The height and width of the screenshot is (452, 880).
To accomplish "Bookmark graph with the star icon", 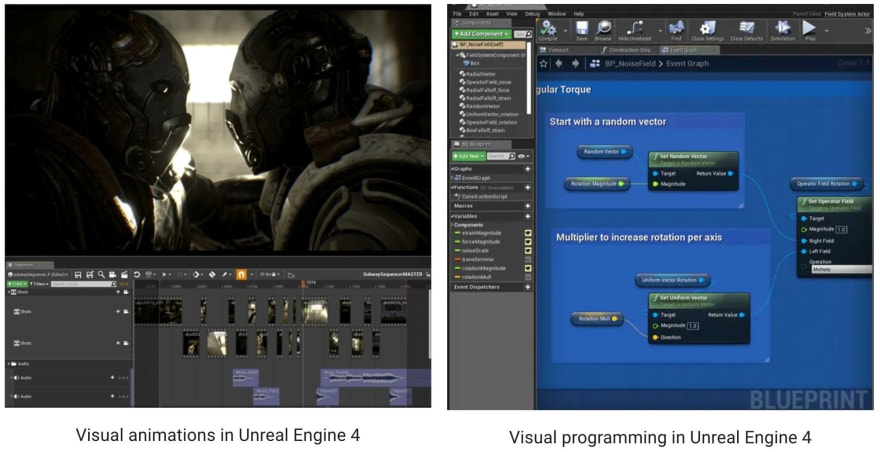I will pos(543,63).
